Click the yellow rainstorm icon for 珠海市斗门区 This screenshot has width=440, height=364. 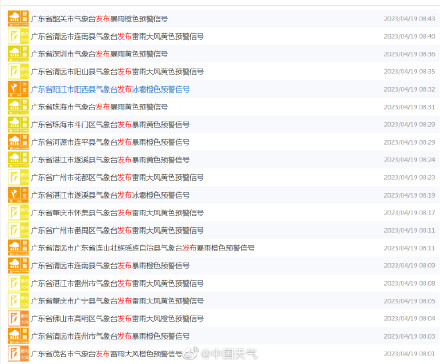click(x=18, y=124)
